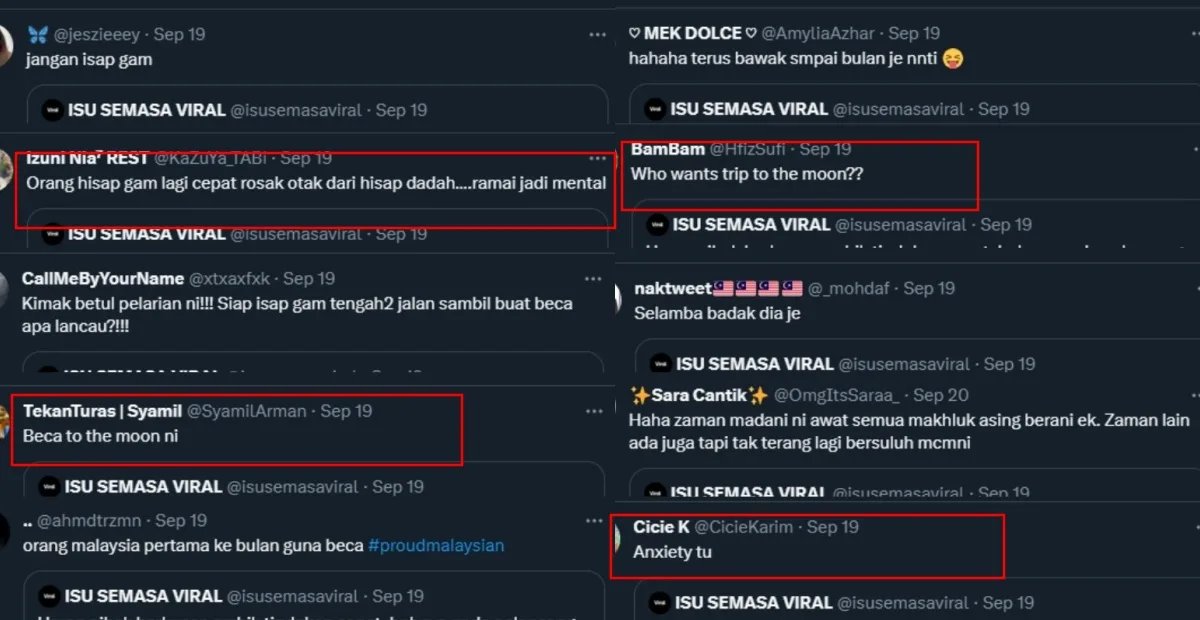Open the #proudmalaysian hashtag

436,546
